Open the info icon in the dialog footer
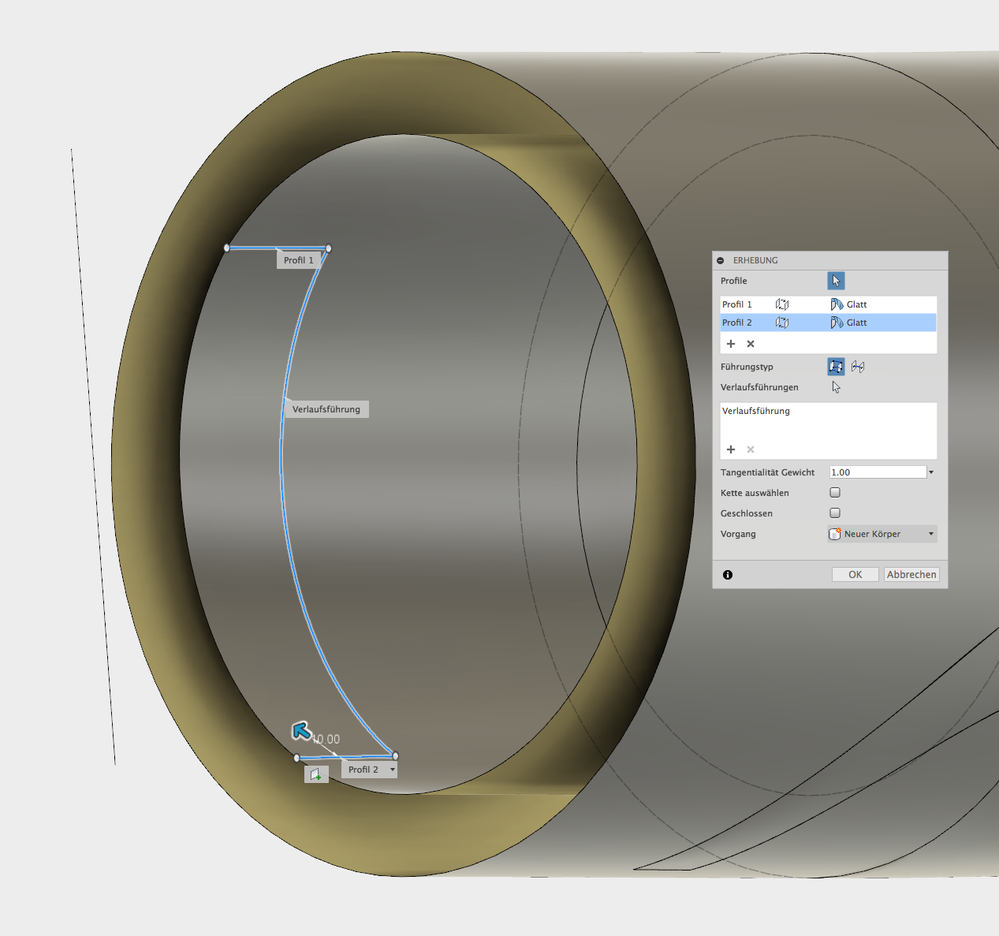Viewport: 999px width, 936px height. pyautogui.click(x=728, y=575)
